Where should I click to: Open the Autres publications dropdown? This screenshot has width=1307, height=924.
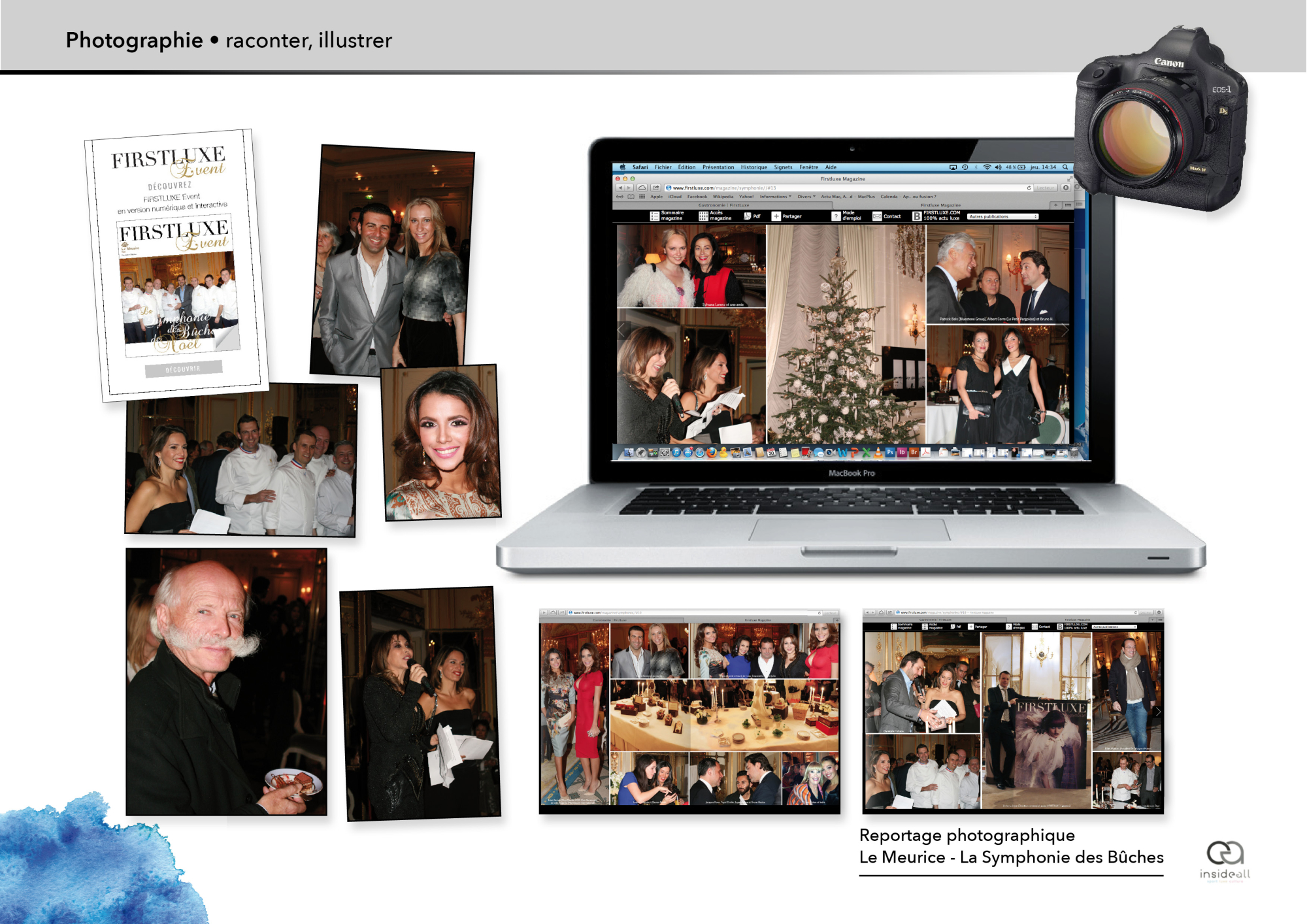[1002, 216]
